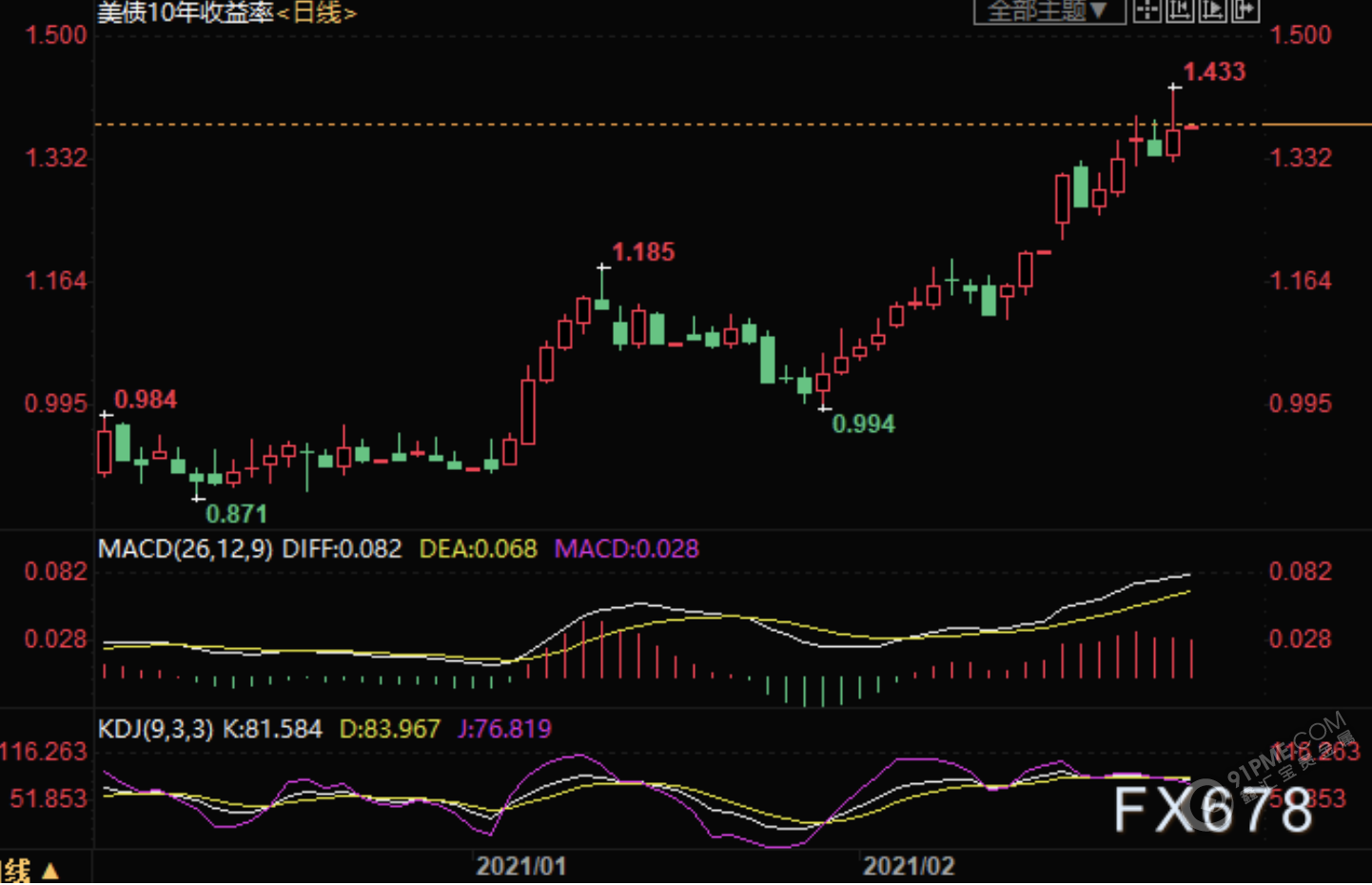The image size is (1372, 885).
Task: Click the right MACD axis 0.082 label
Action: tap(1301, 572)
